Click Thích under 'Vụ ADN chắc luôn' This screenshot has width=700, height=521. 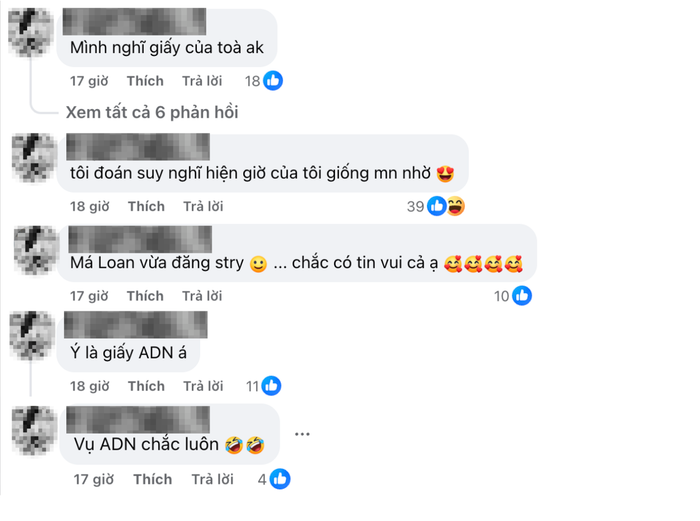point(153,479)
